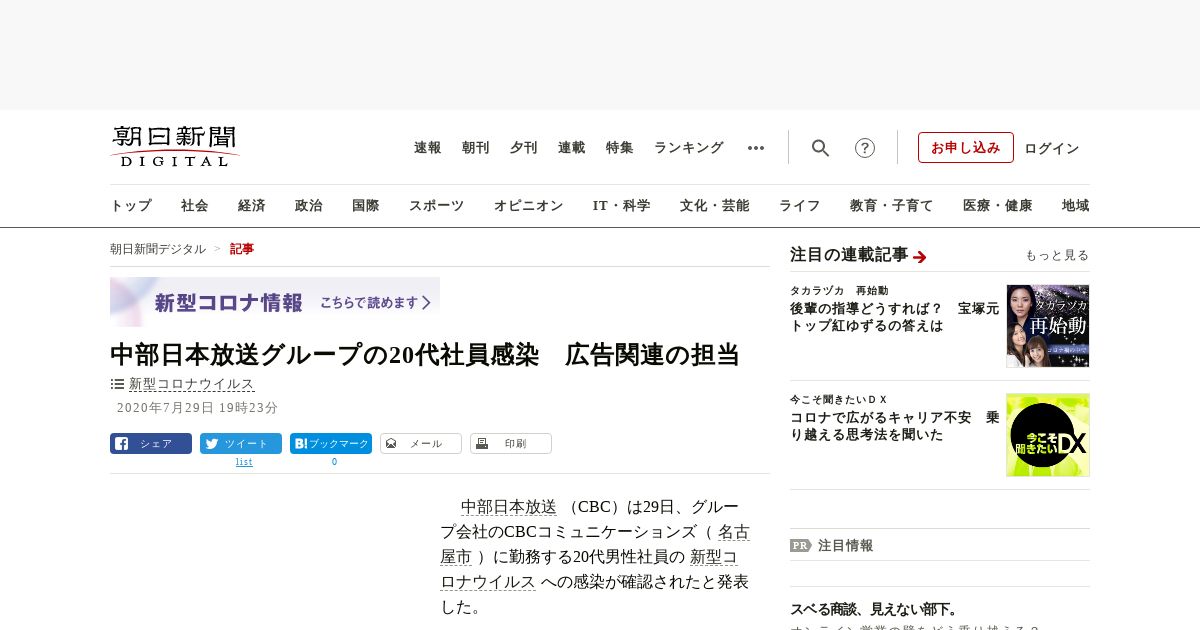The image size is (1200, 630).
Task: Open the 連載 header menu
Action: (x=572, y=148)
